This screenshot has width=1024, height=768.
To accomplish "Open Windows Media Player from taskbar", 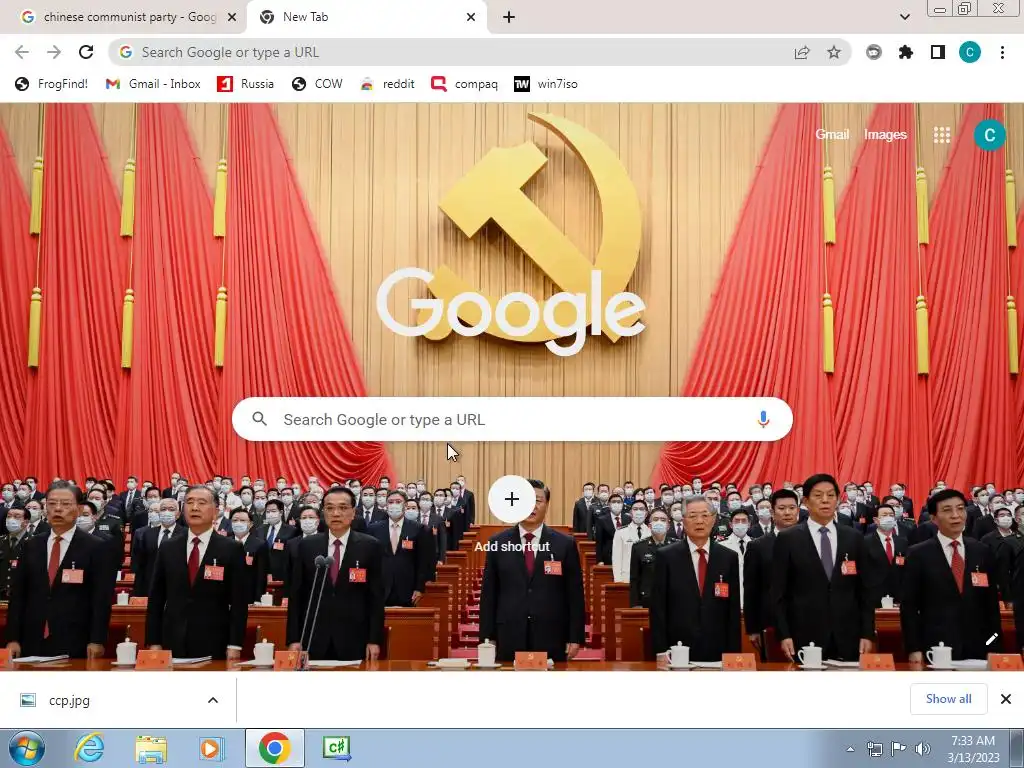I will tap(210, 748).
